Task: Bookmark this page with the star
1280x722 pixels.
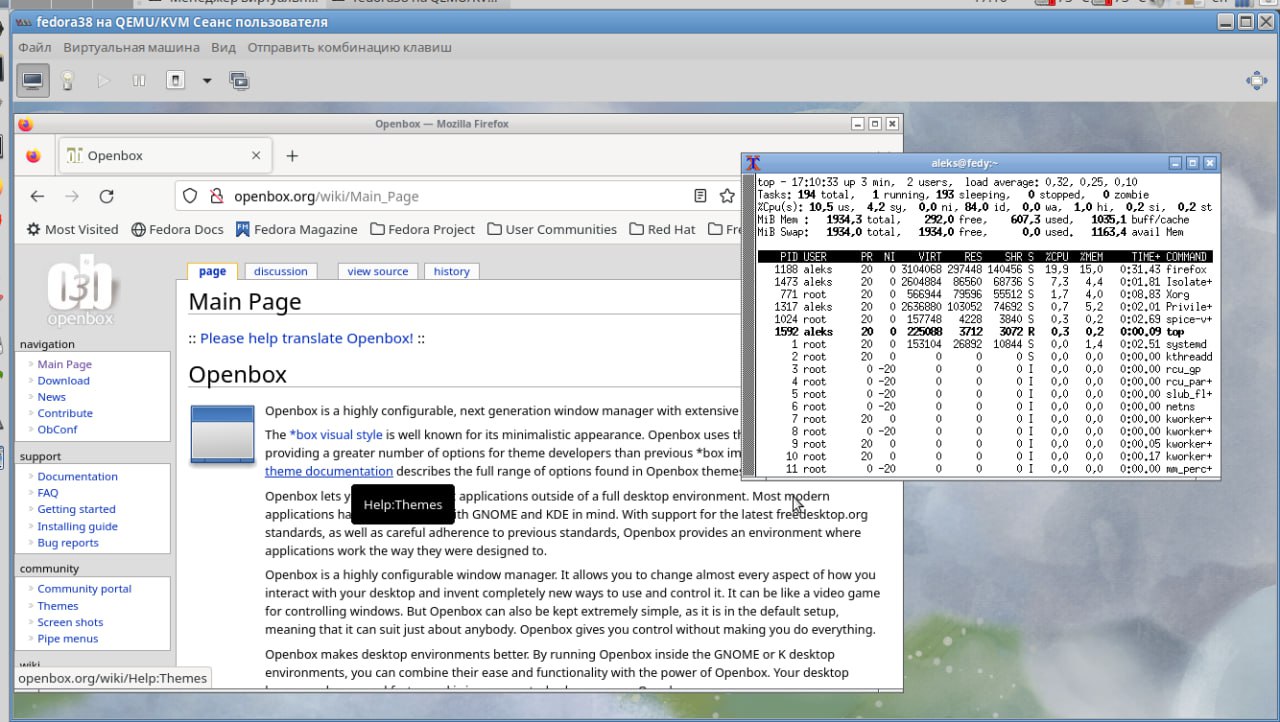Action: click(727, 196)
